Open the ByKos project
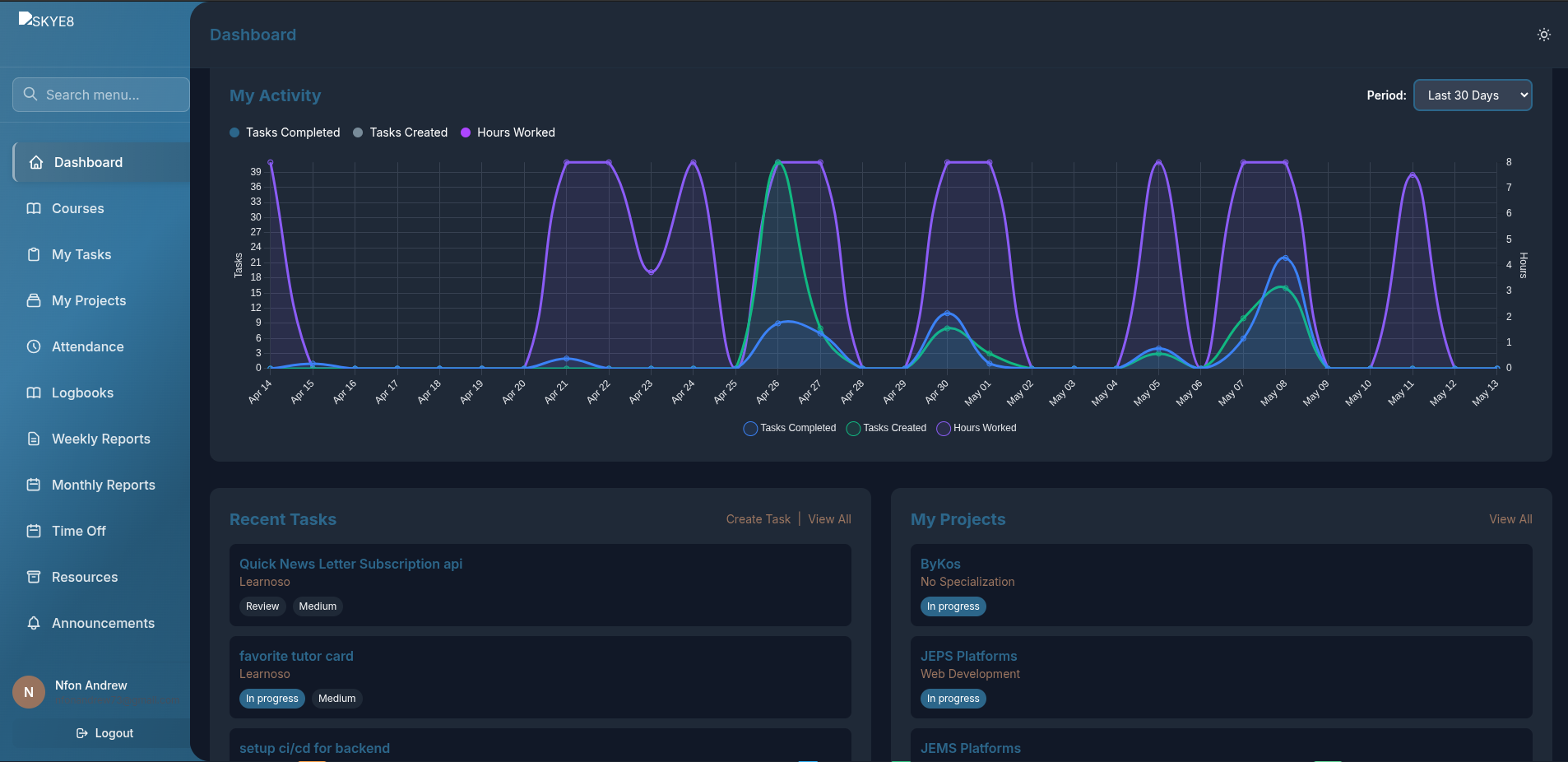1568x762 pixels. (940, 564)
